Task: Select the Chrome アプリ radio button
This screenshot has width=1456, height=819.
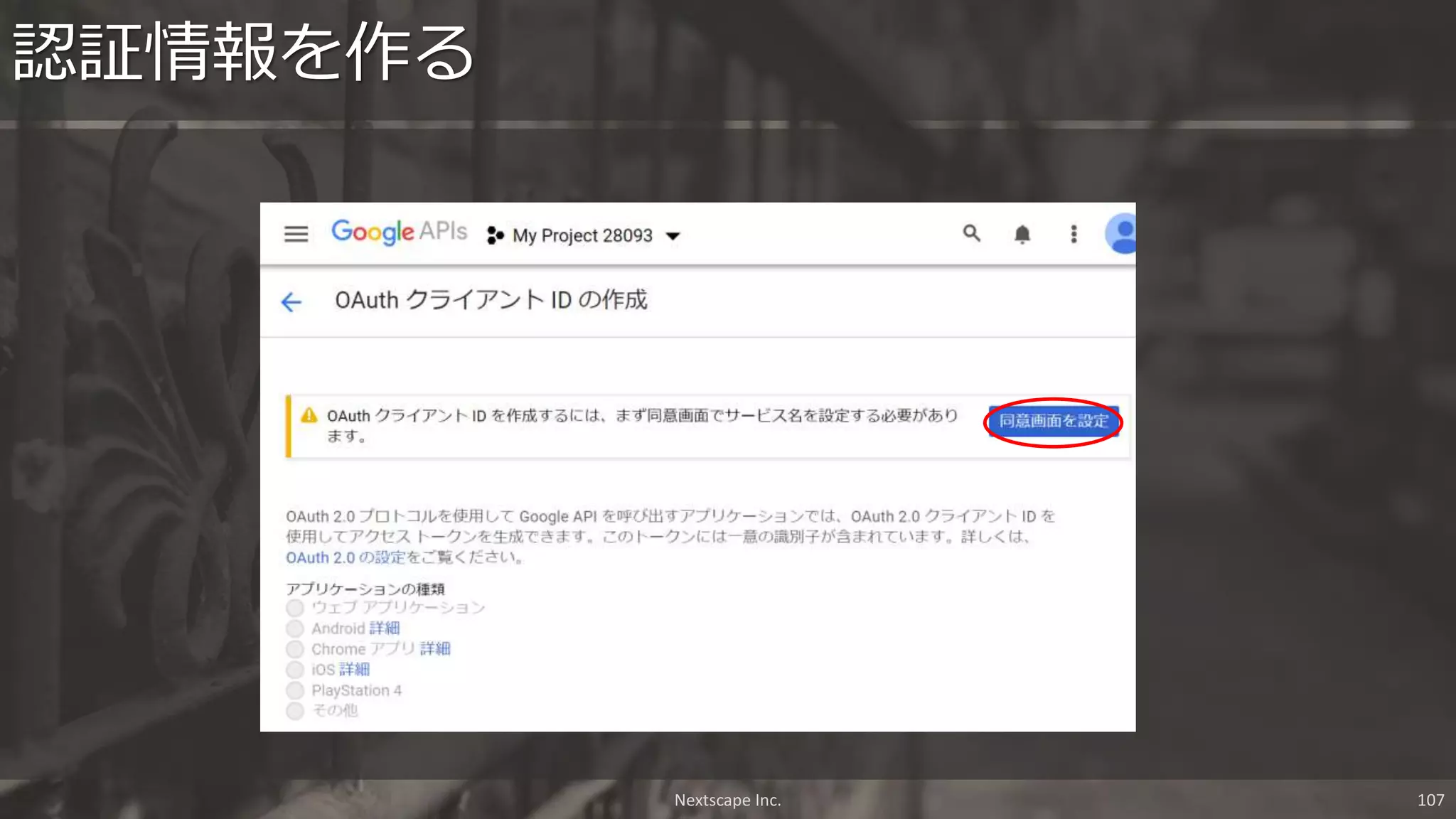Action: coord(295,649)
